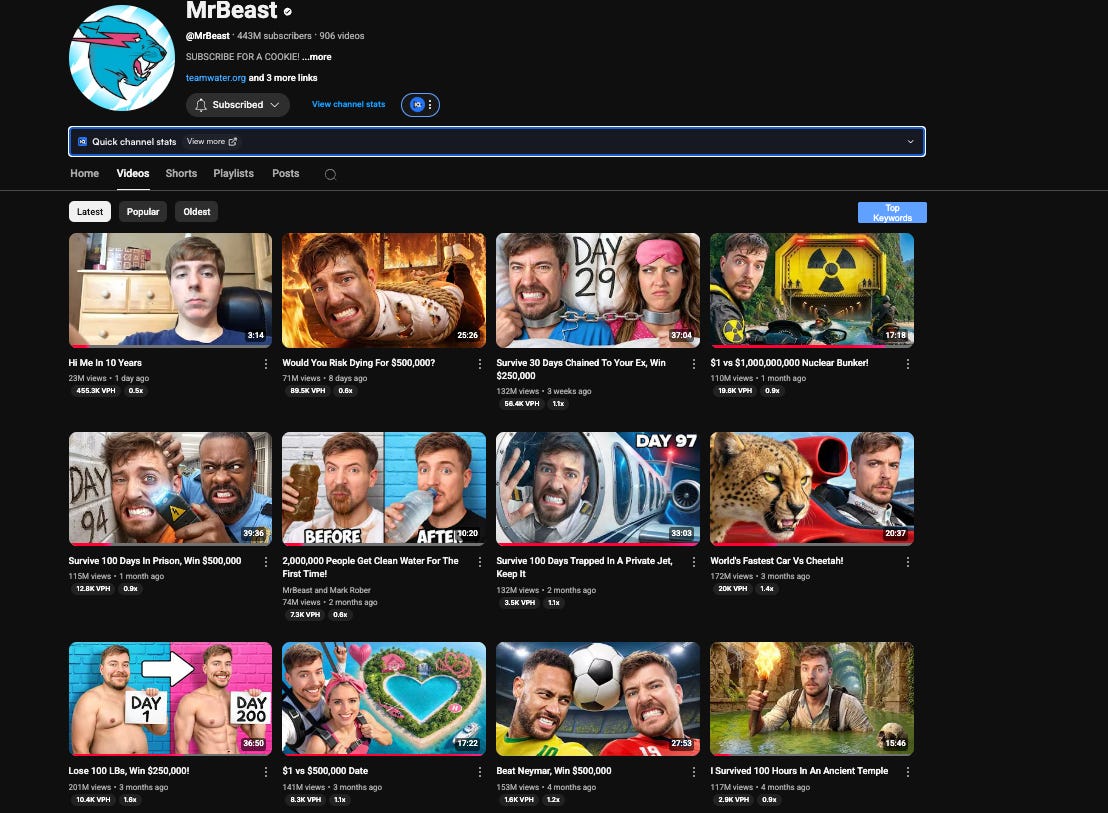The height and width of the screenshot is (813, 1108).
Task: Click '19.6K VPH' badge
Action: [x=735, y=391]
